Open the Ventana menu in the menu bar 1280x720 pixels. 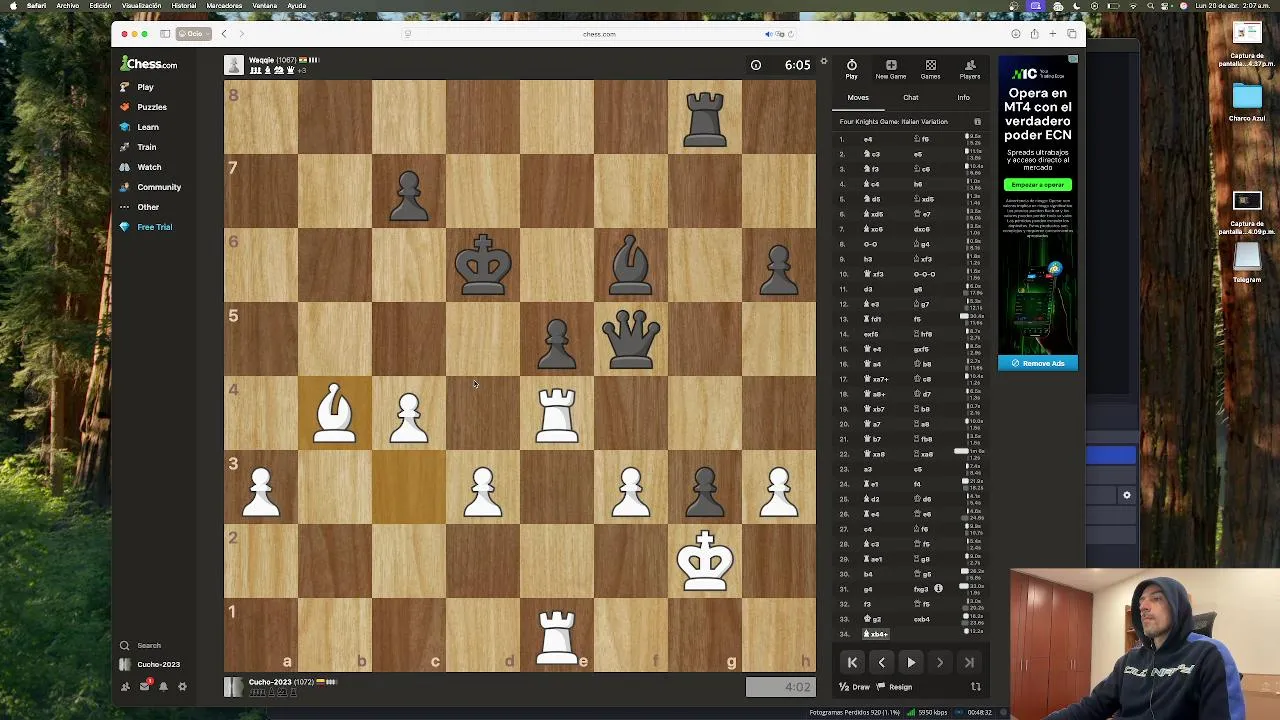(265, 6)
